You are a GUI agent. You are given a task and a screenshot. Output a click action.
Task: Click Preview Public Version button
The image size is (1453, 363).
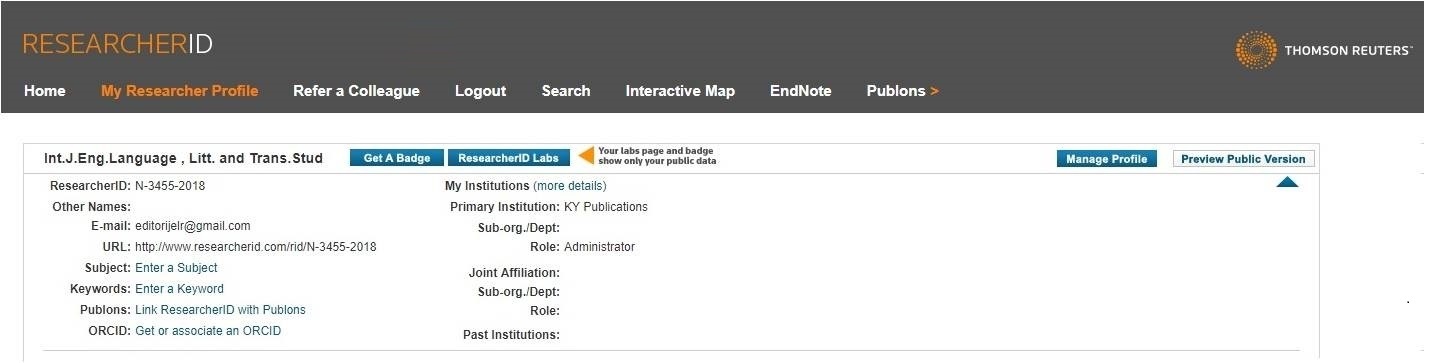point(1243,159)
